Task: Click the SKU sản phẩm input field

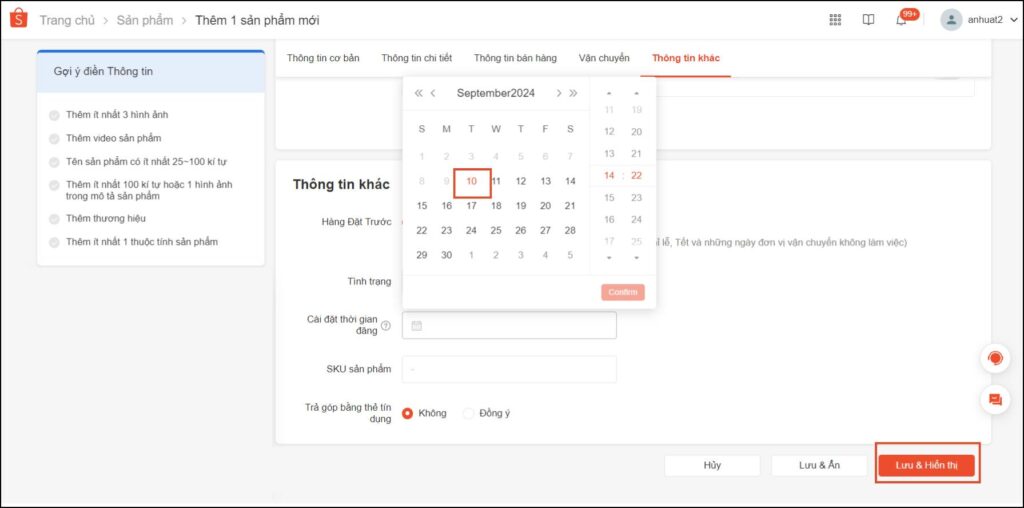Action: pos(509,369)
